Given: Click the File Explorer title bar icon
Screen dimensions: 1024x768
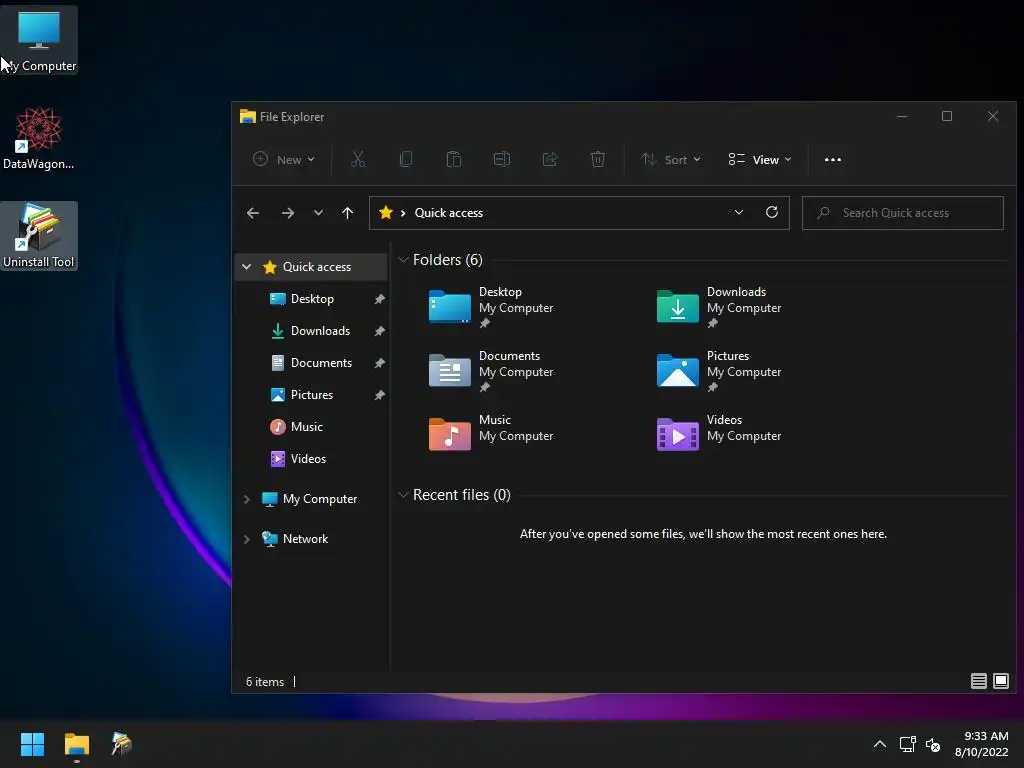Looking at the screenshot, I should click(248, 116).
